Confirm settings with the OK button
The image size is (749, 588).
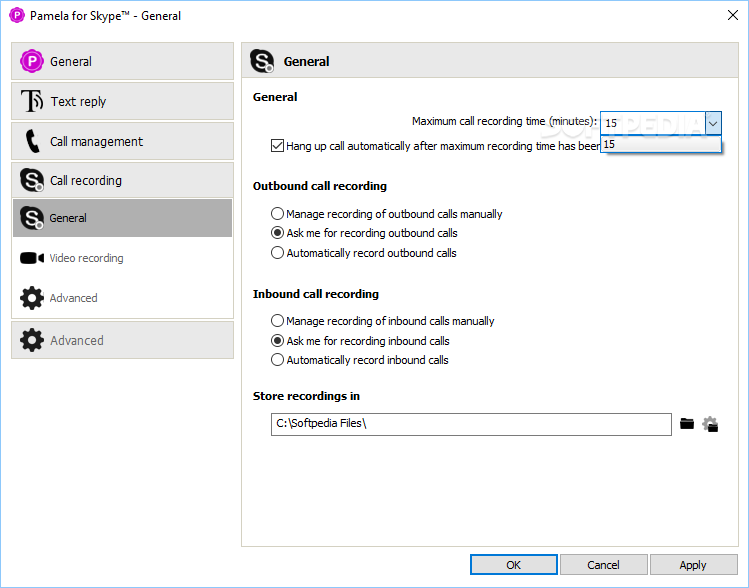click(x=514, y=565)
